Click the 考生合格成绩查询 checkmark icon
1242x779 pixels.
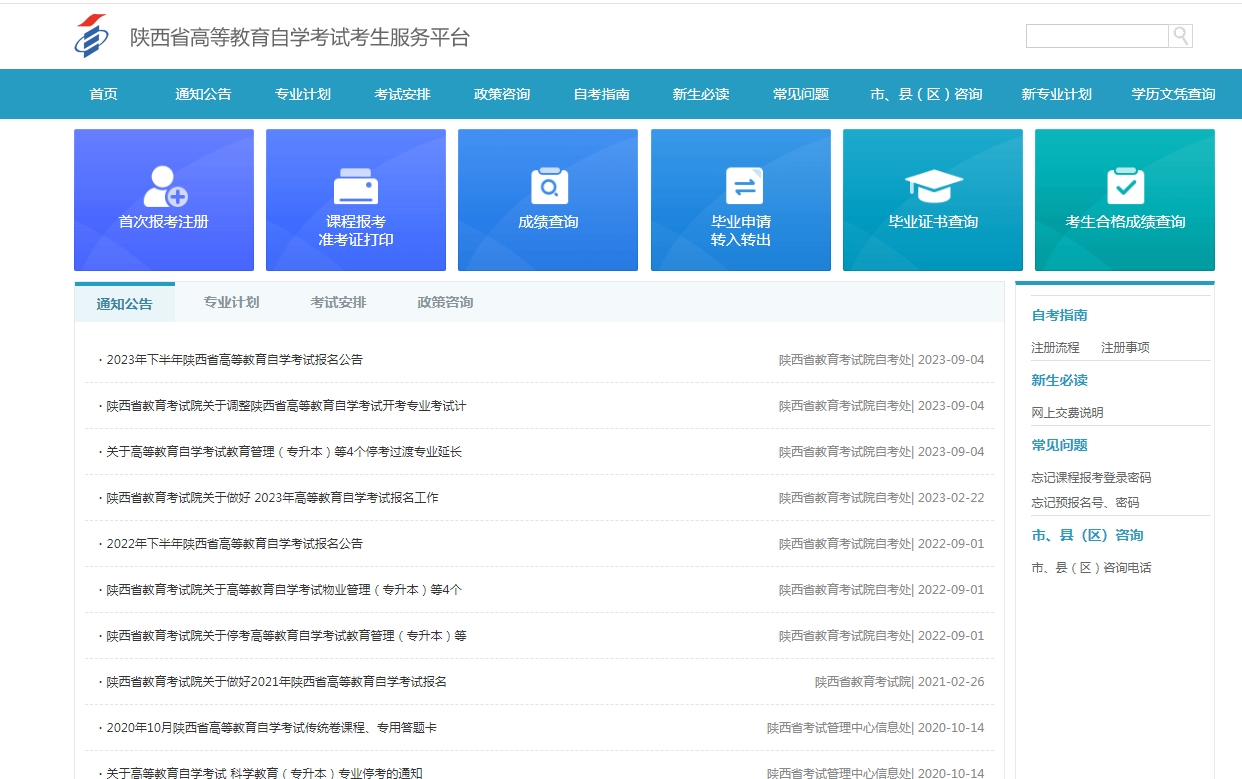[1123, 186]
